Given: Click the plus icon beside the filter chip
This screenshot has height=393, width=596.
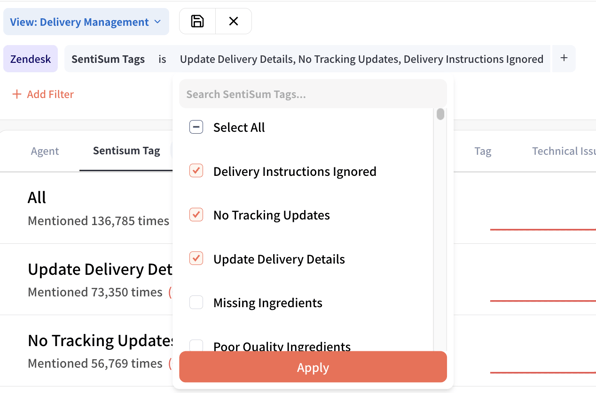Looking at the screenshot, I should tap(564, 58).
